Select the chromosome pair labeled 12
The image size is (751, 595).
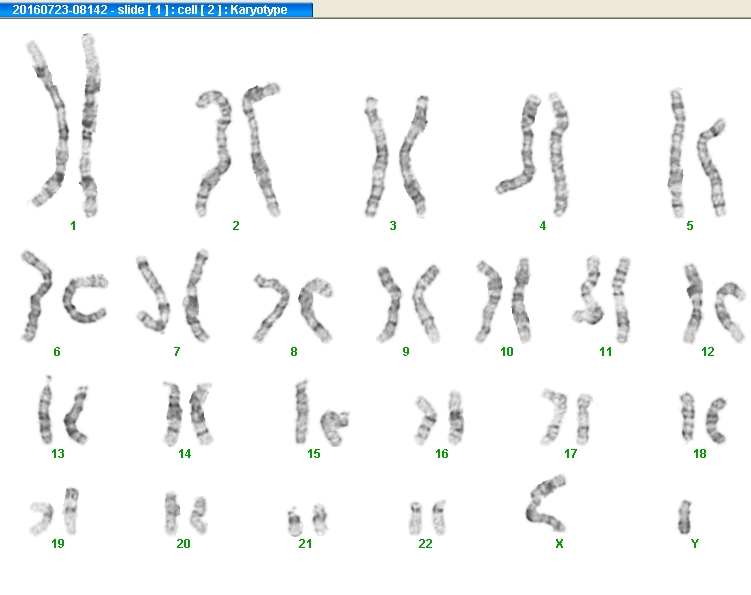(714, 303)
